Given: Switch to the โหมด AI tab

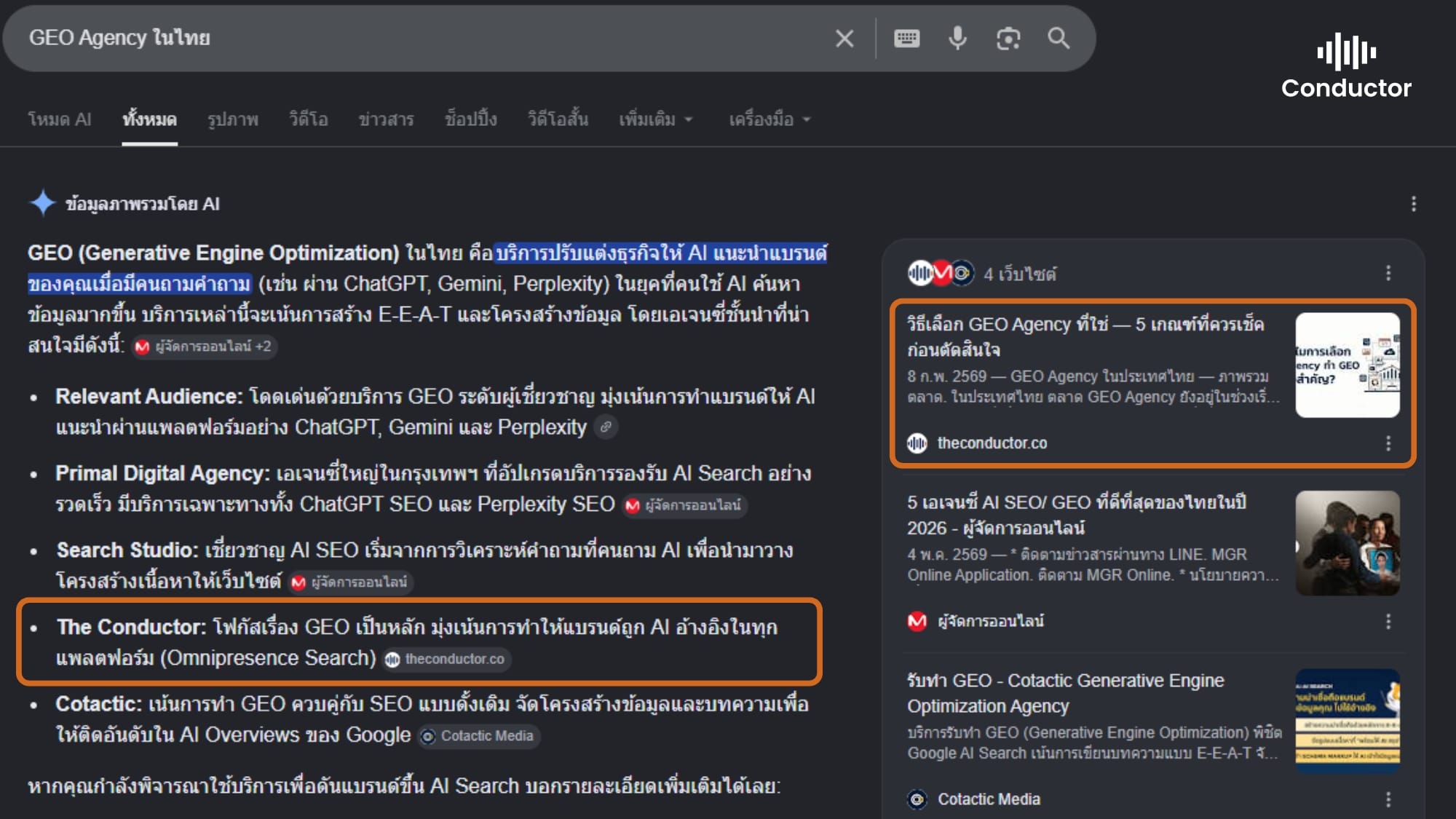Looking at the screenshot, I should (x=60, y=119).
